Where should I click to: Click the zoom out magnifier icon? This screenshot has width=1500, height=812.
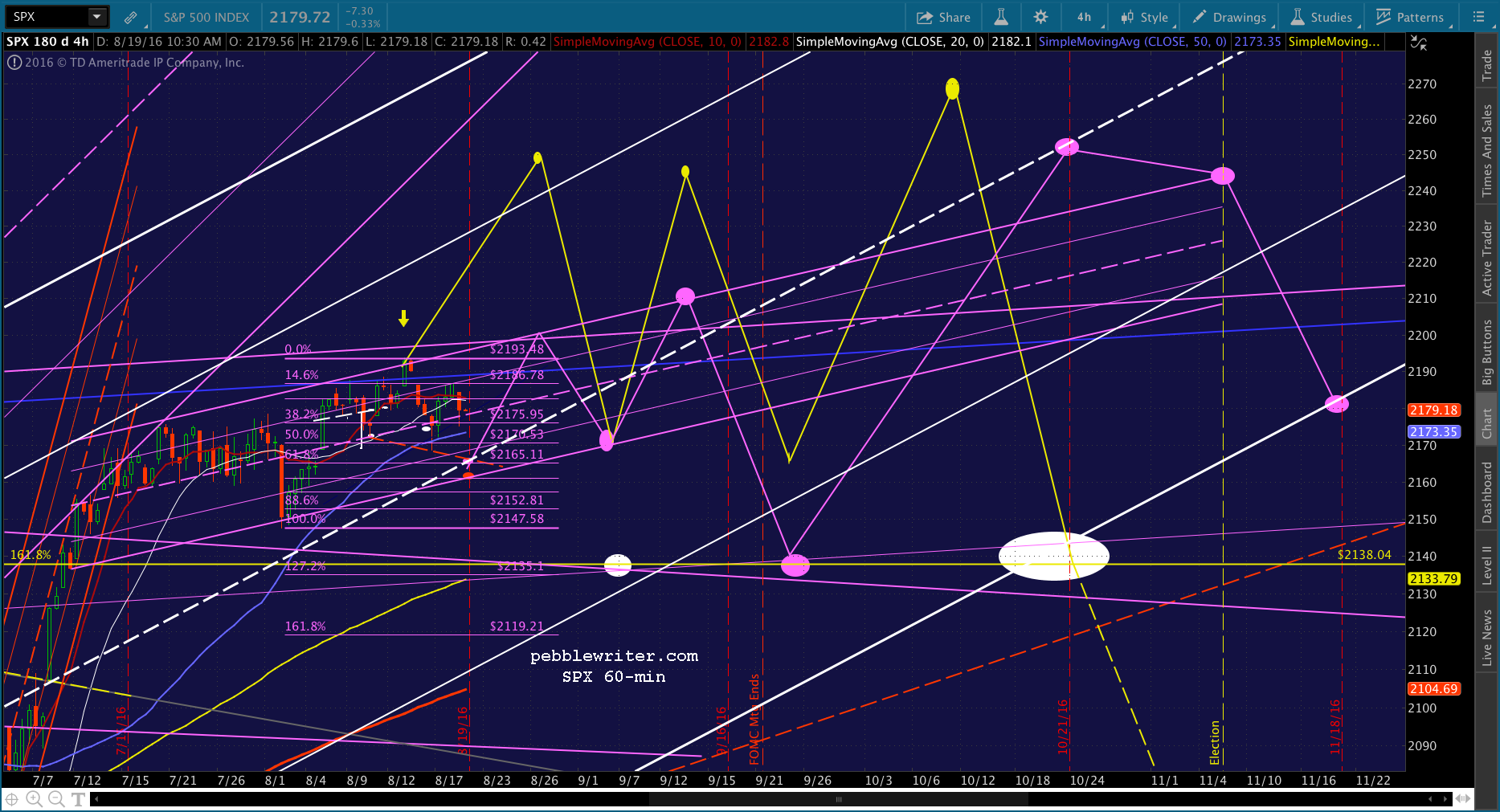point(56,798)
